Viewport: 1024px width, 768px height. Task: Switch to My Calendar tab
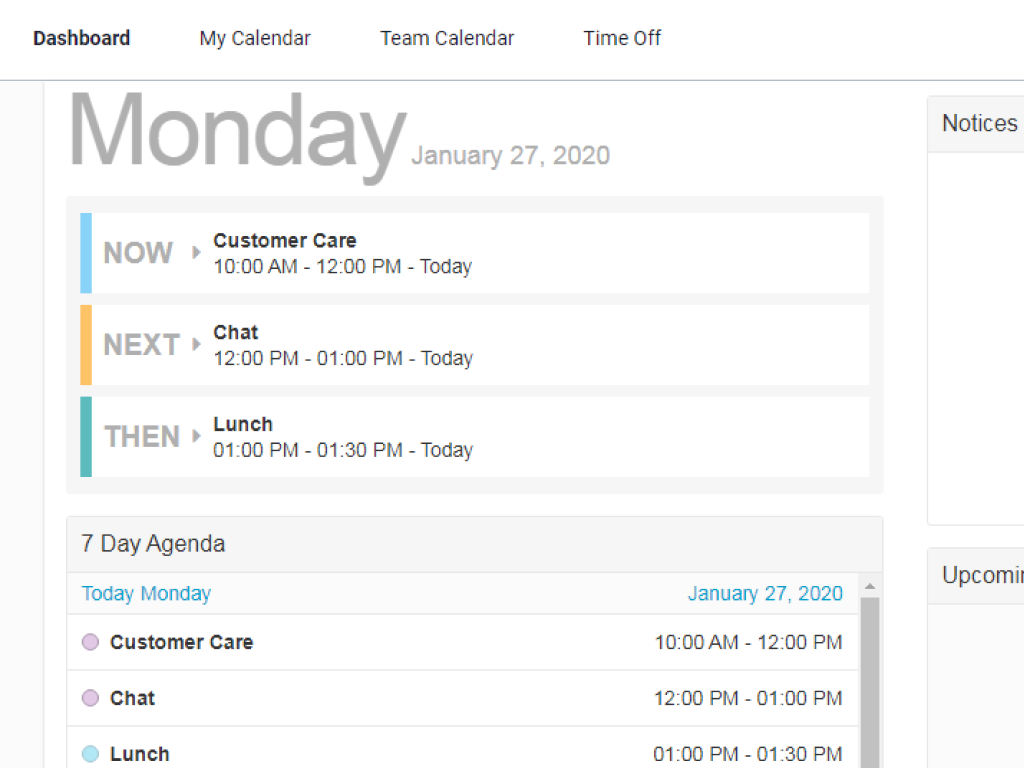coord(255,38)
